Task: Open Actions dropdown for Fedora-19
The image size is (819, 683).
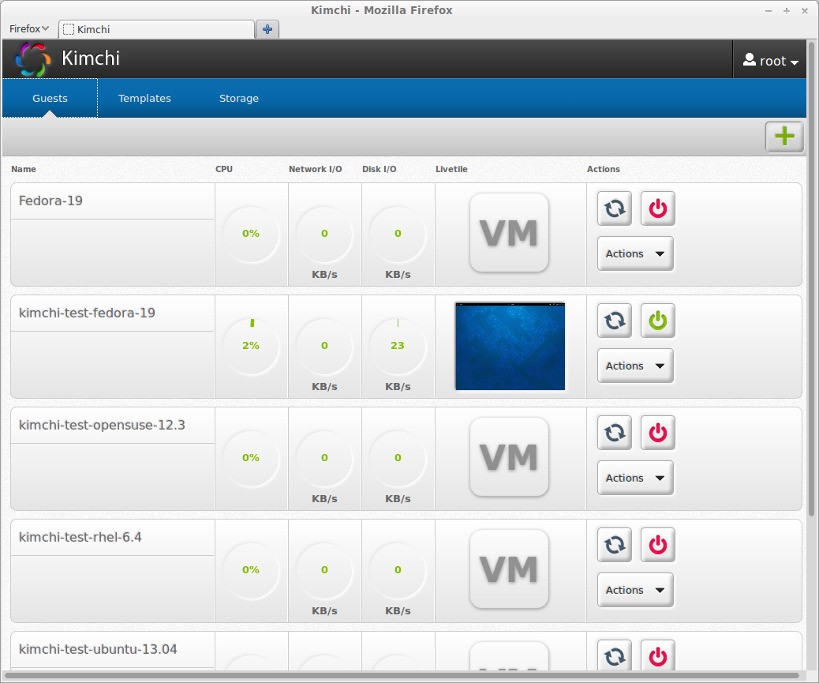Action: [635, 254]
